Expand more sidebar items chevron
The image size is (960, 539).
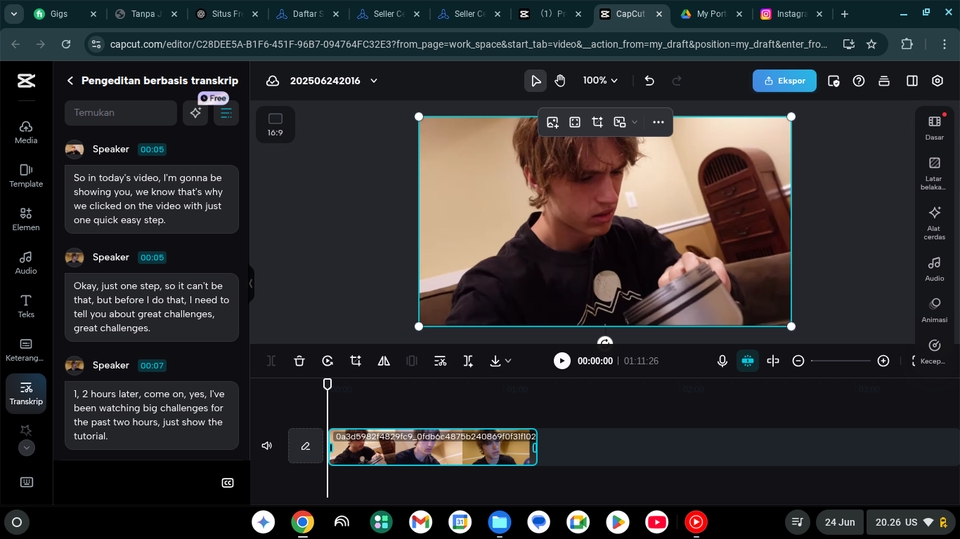point(26,448)
